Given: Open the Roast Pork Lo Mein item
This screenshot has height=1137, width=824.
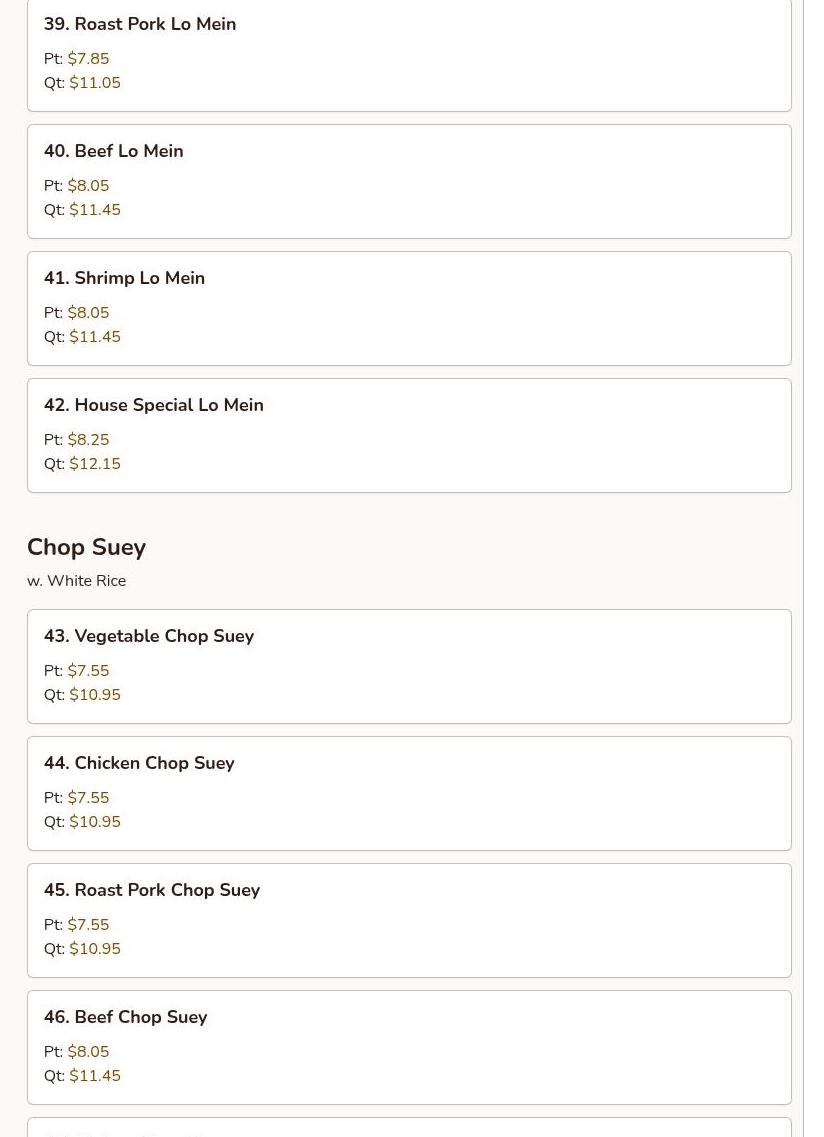Looking at the screenshot, I should tap(409, 54).
